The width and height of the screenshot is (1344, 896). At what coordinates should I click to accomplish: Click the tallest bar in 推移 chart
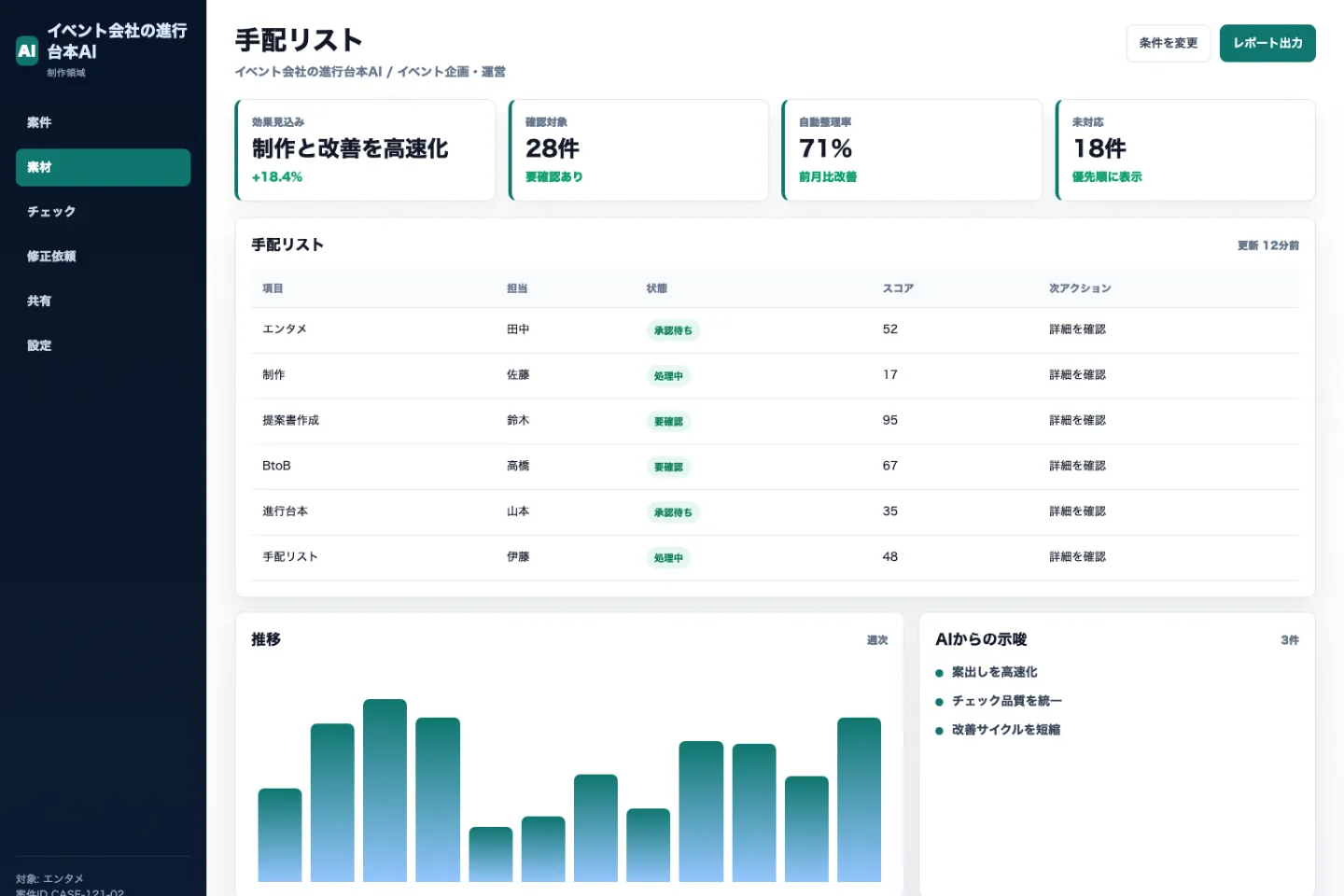click(x=385, y=791)
